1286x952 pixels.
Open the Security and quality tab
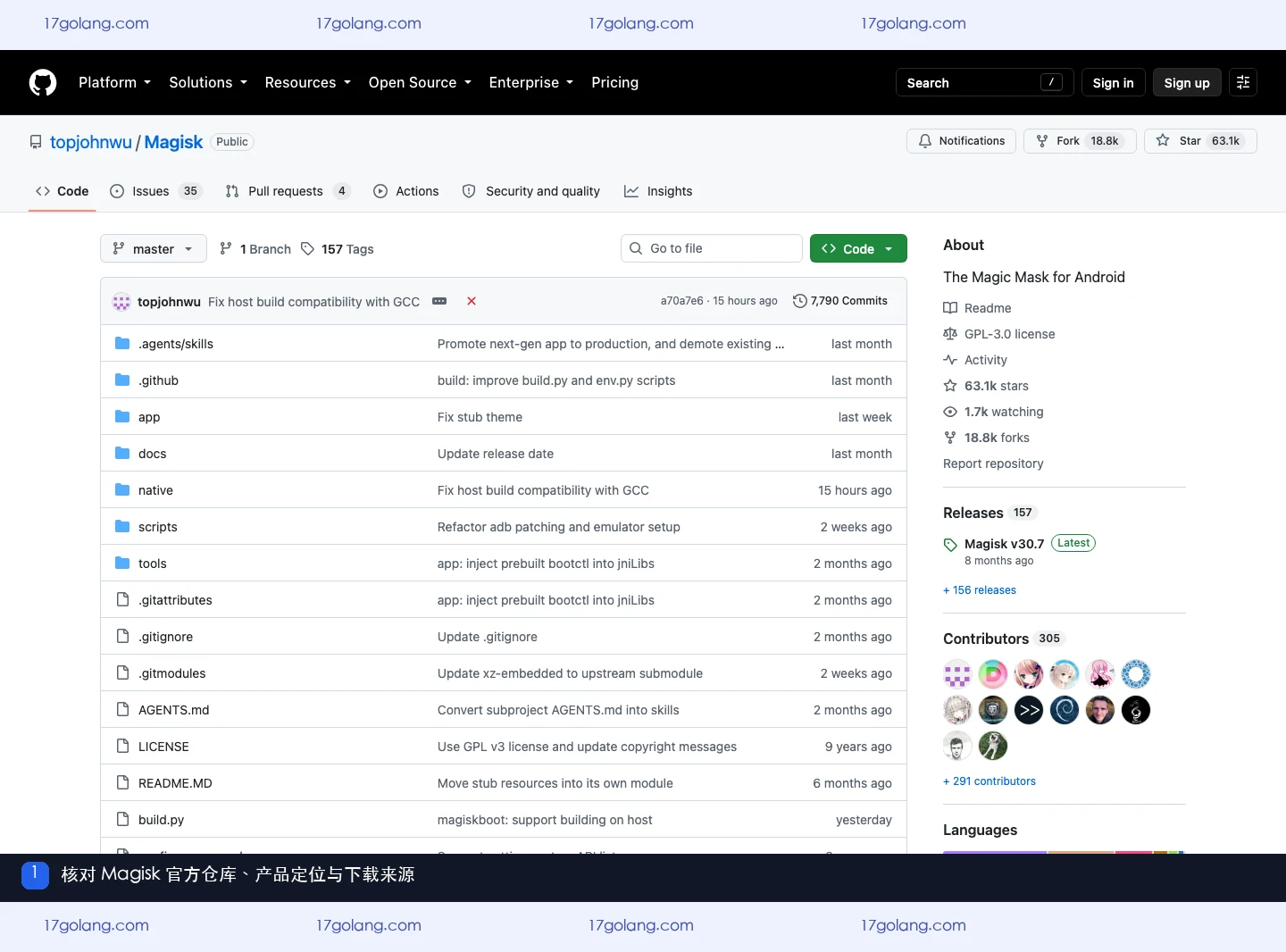[x=531, y=191]
